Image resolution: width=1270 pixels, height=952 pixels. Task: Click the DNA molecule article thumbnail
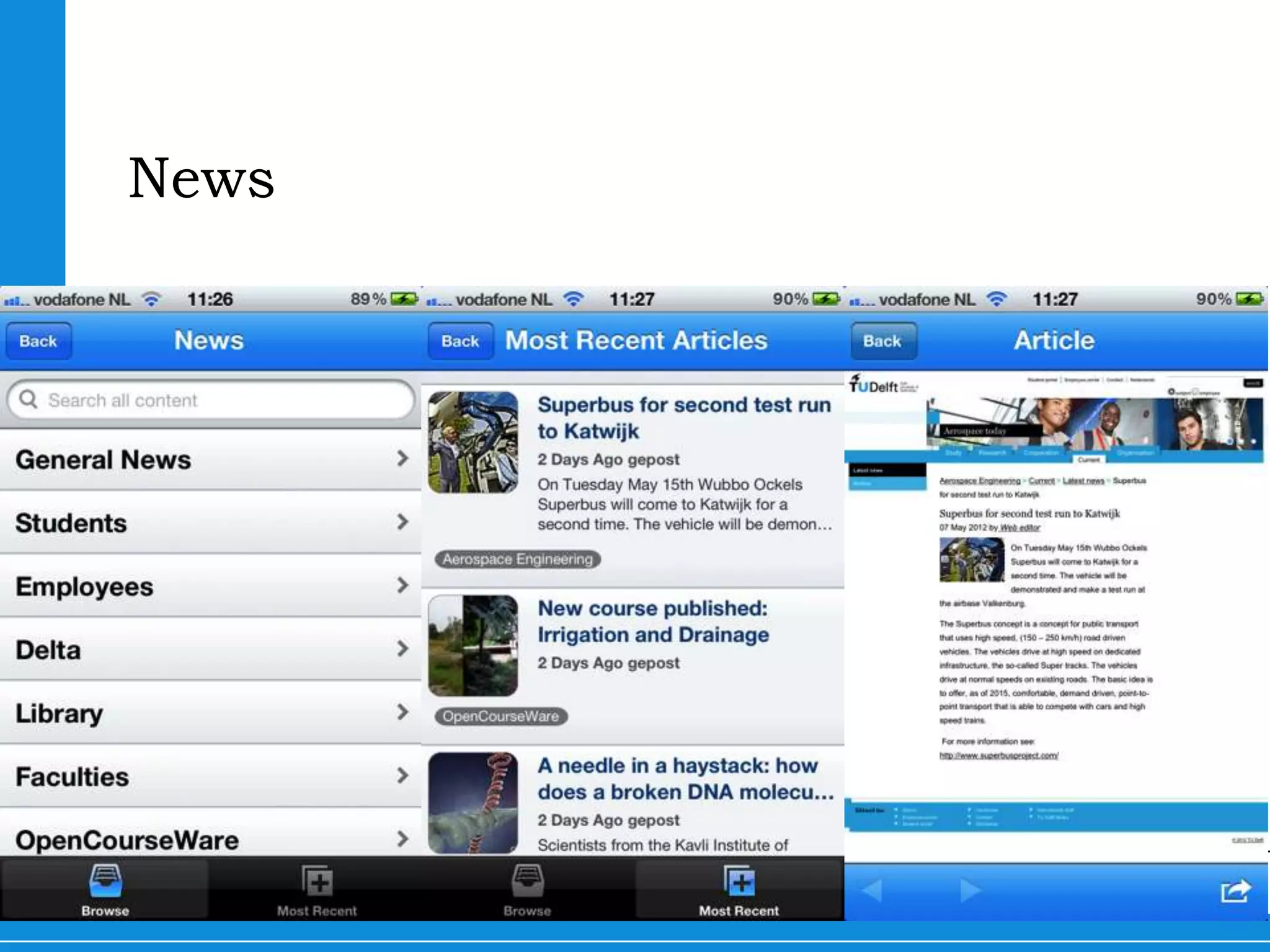pyautogui.click(x=473, y=803)
